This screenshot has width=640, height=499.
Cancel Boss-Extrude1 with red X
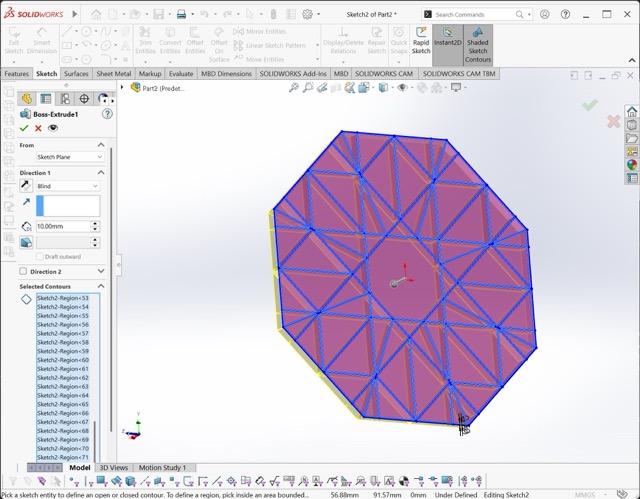[38, 128]
